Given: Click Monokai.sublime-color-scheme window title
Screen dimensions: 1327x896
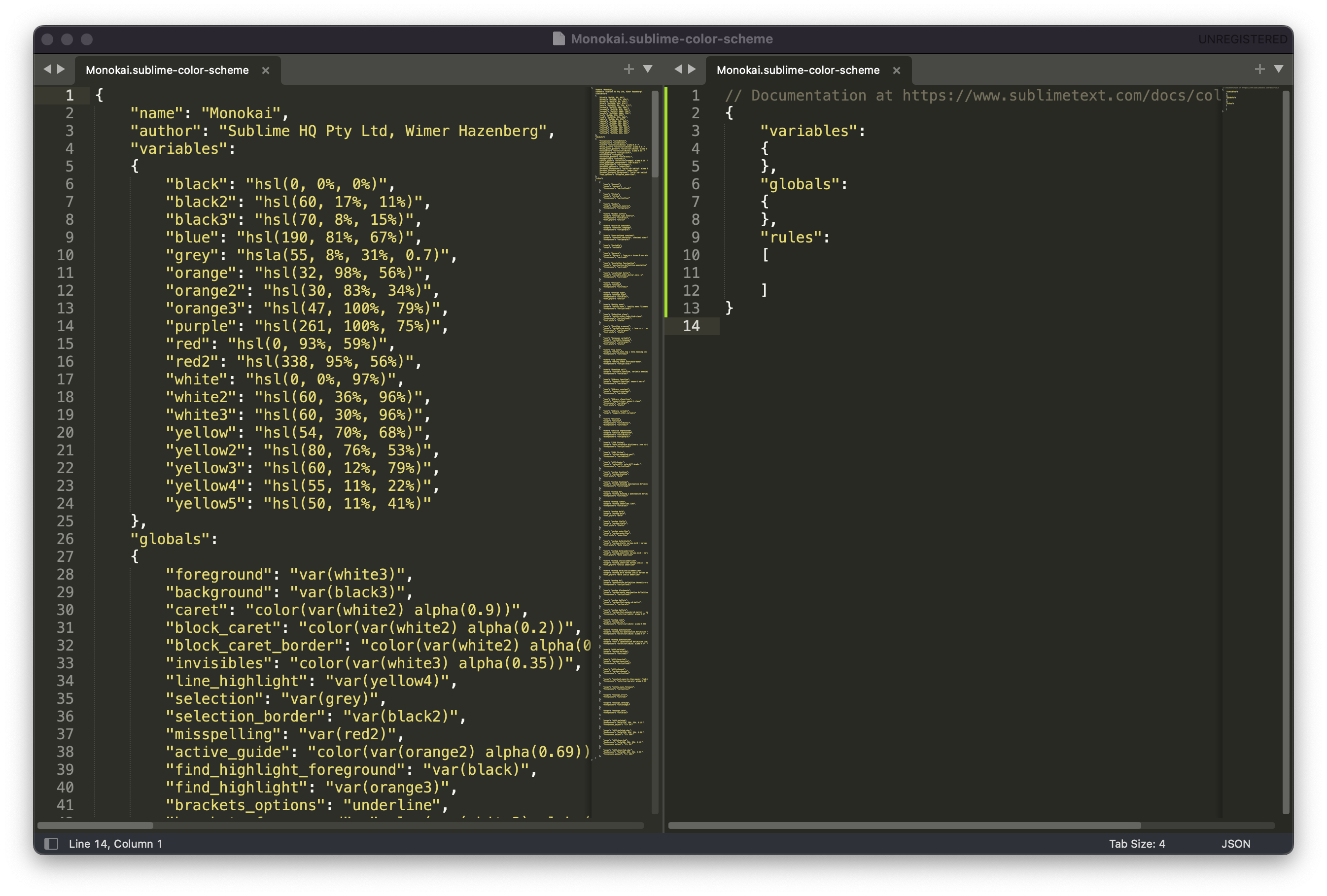Looking at the screenshot, I should click(671, 39).
